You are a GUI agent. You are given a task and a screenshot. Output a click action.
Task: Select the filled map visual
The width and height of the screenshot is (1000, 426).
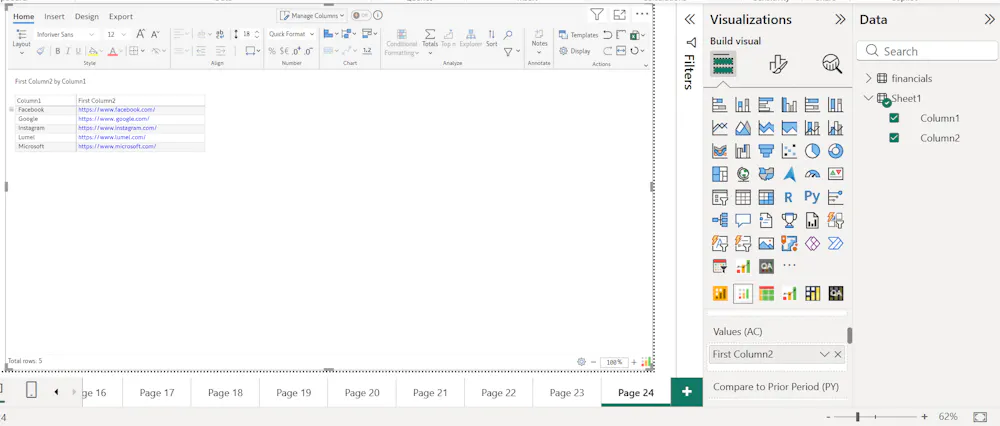click(x=766, y=173)
